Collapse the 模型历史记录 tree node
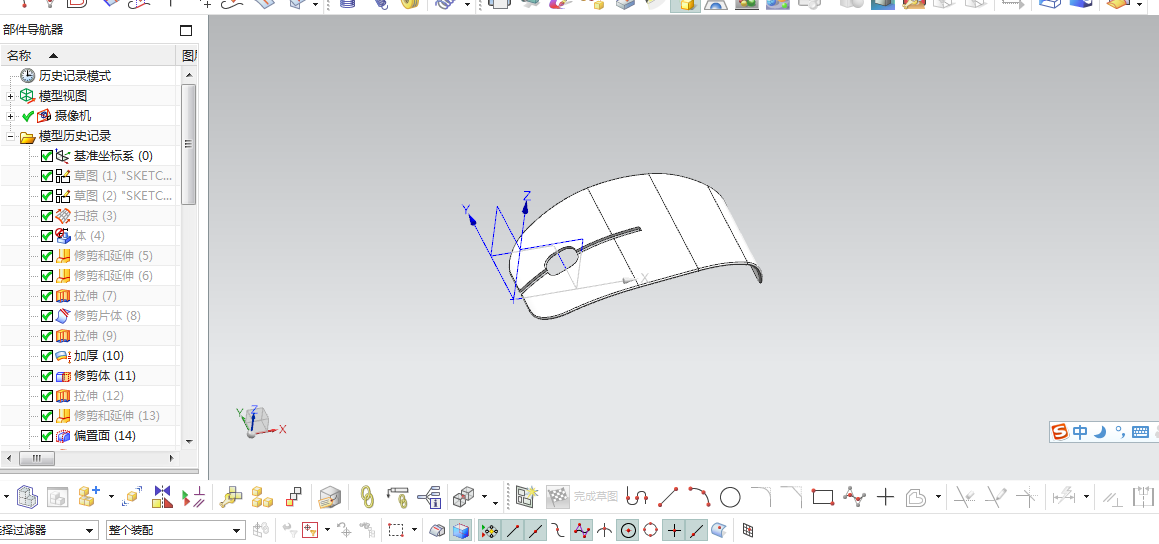Viewport: 1159px width, 544px height. (10, 136)
